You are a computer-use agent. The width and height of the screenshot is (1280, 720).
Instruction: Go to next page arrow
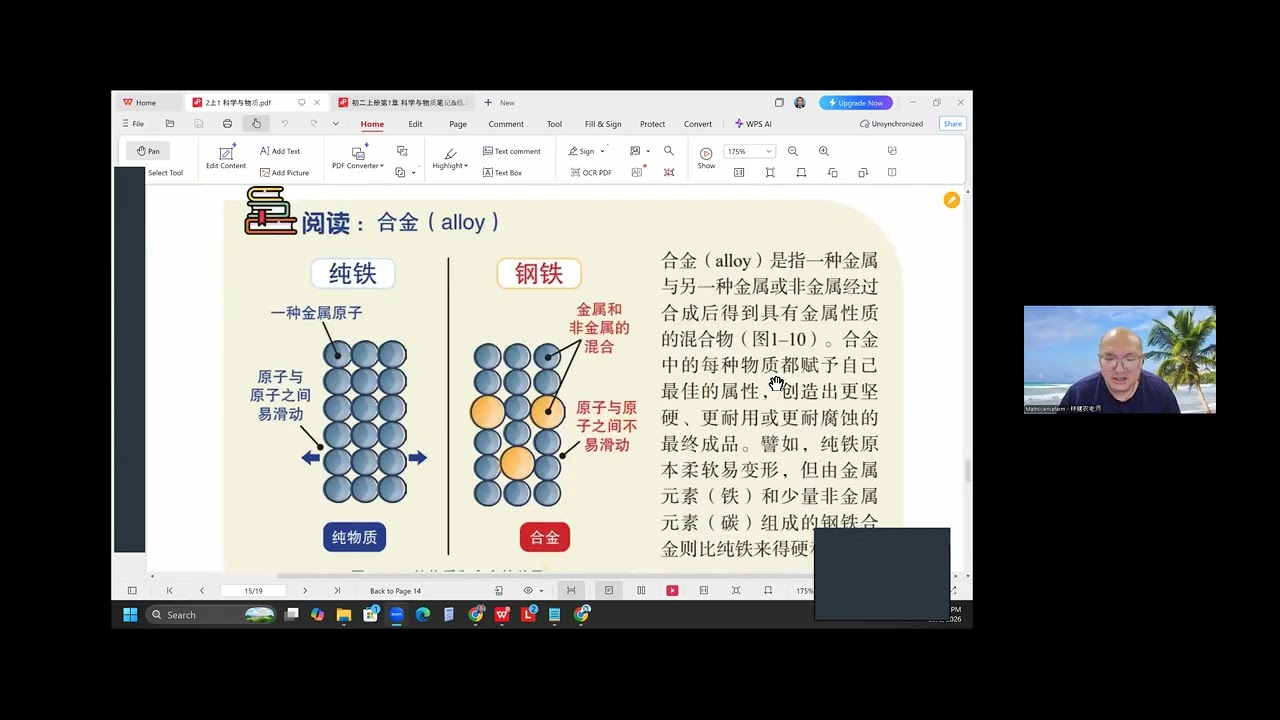(x=305, y=591)
